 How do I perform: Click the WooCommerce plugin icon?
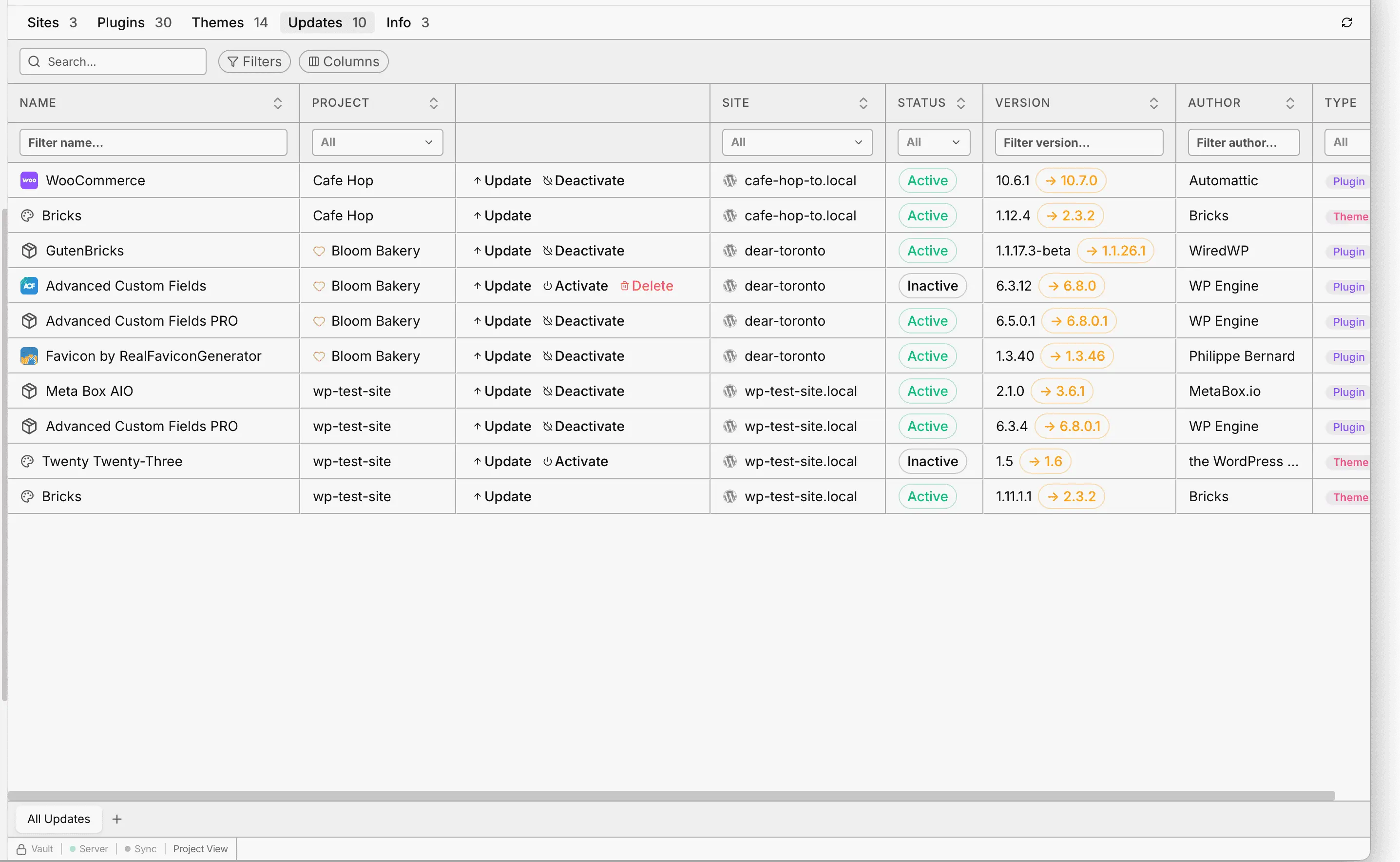point(29,181)
